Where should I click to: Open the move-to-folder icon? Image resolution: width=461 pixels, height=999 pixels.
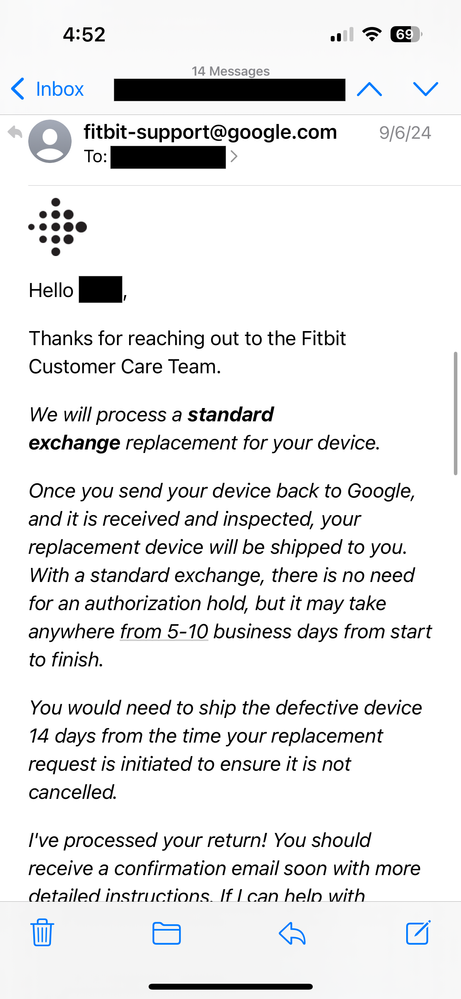pos(167,934)
